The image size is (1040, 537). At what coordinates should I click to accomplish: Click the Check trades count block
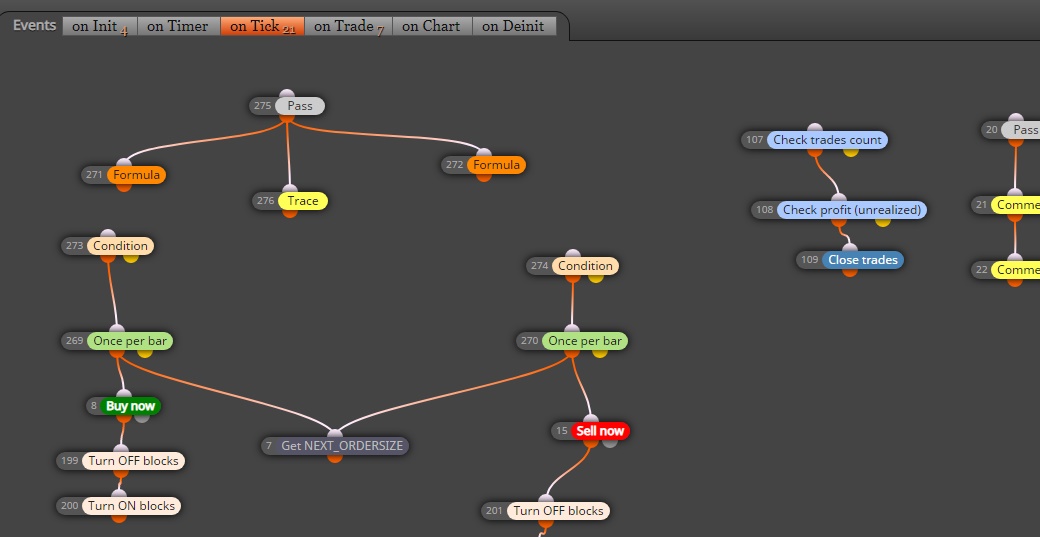click(x=827, y=140)
